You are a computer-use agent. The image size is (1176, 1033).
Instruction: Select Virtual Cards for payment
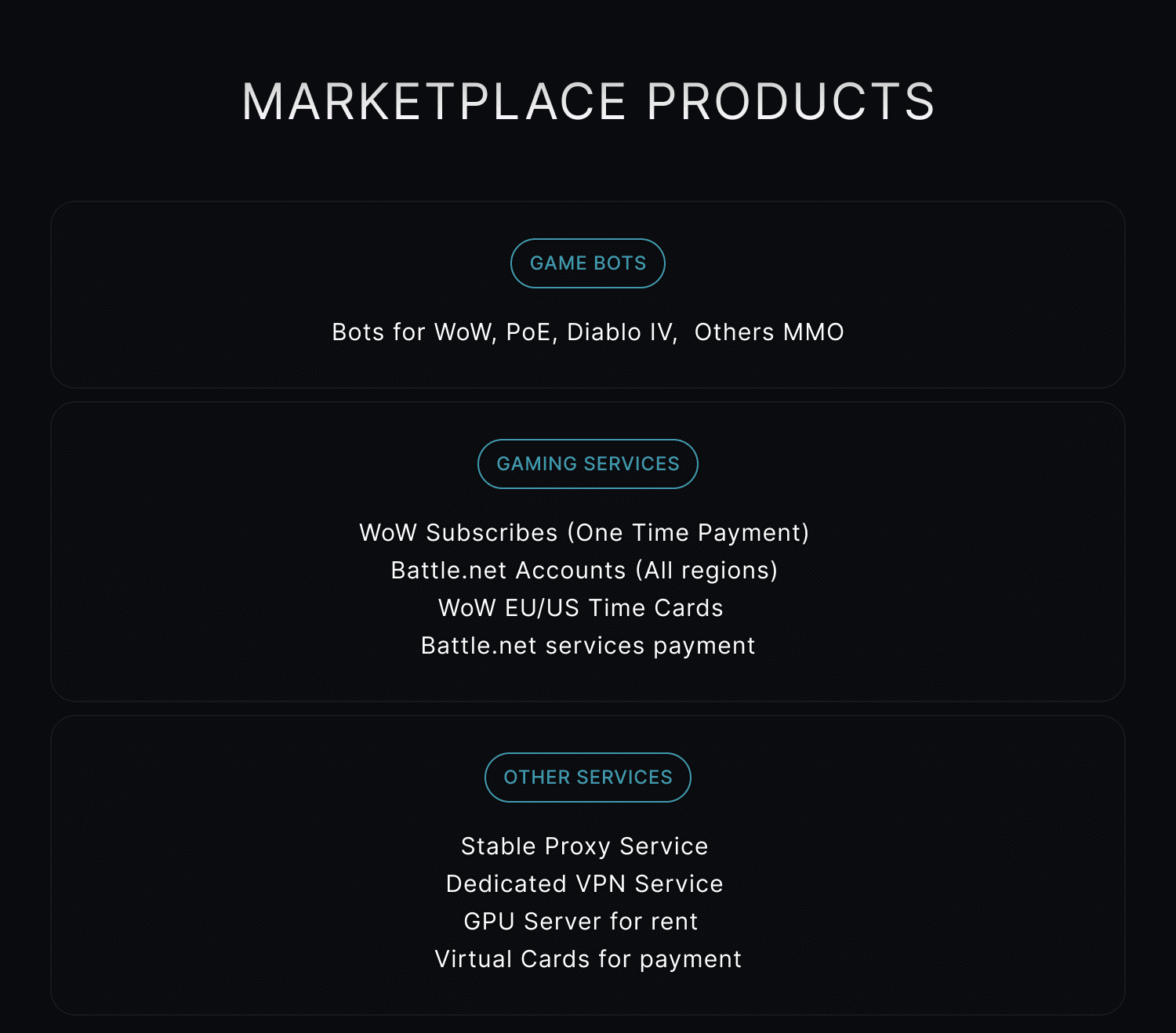point(588,959)
